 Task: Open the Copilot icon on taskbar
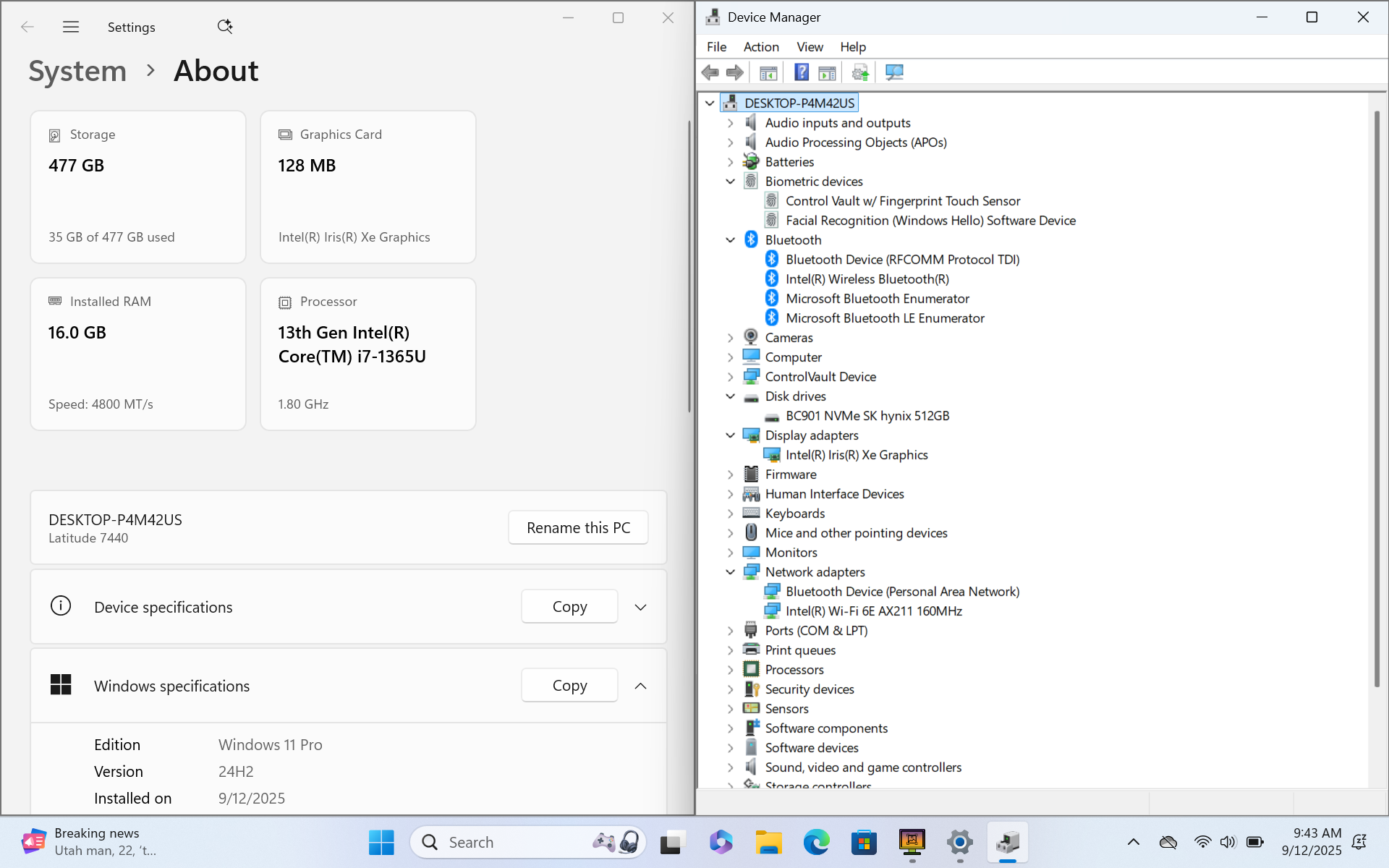(721, 842)
